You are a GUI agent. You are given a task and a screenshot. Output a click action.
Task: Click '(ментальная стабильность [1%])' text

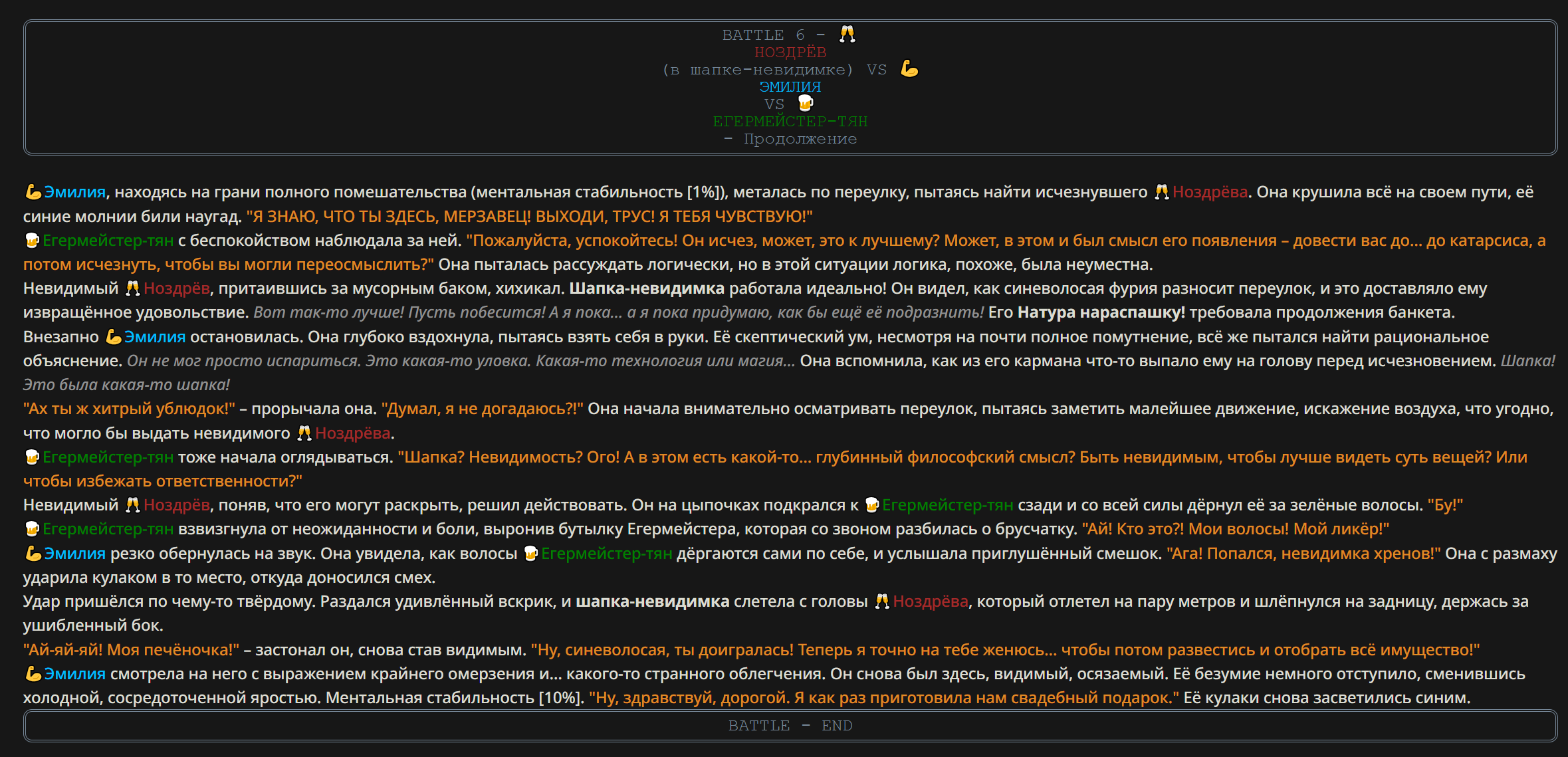[x=600, y=192]
